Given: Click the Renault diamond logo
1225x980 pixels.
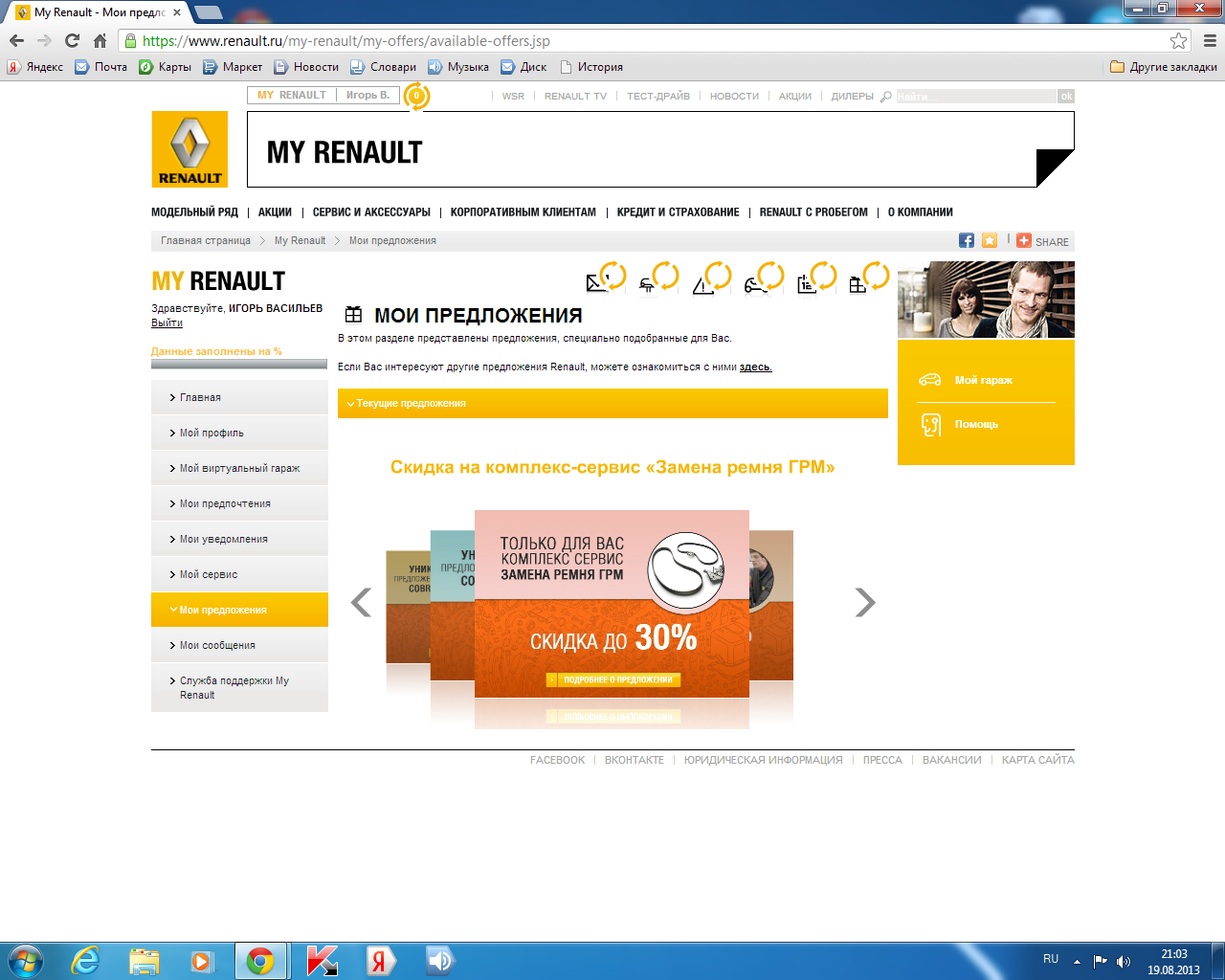Looking at the screenshot, I should (x=189, y=149).
